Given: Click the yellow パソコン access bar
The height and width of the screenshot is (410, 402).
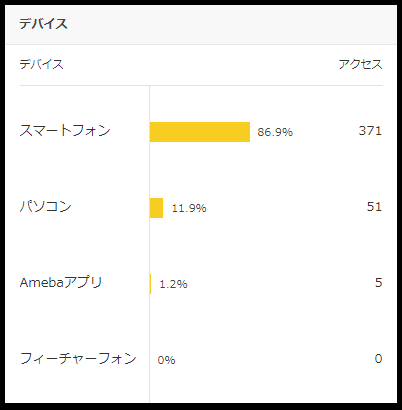Looking at the screenshot, I should [x=156, y=208].
